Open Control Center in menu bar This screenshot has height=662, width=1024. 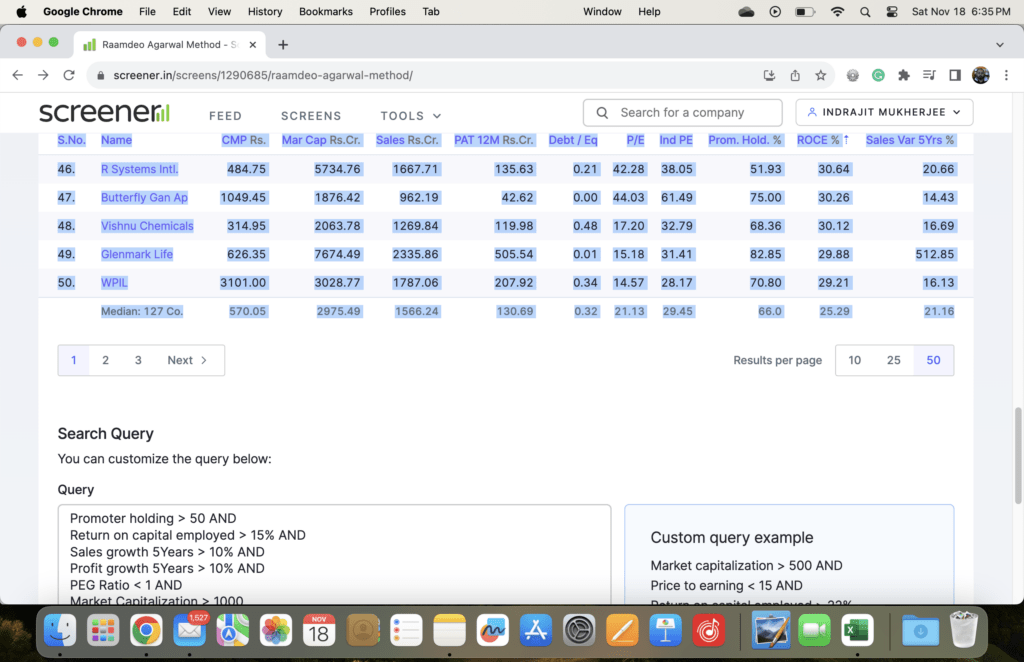(892, 12)
